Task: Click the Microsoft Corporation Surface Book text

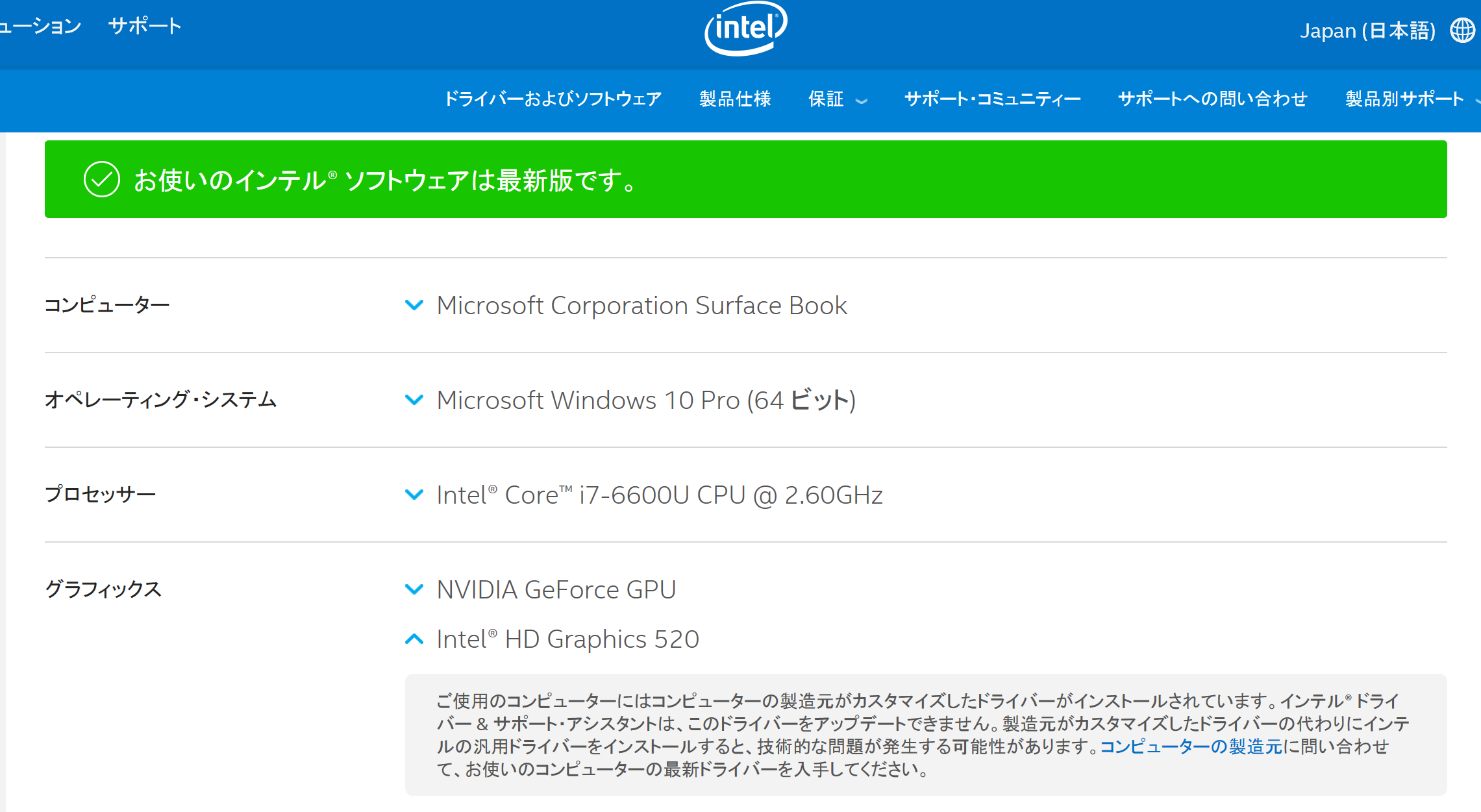Action: [642, 305]
